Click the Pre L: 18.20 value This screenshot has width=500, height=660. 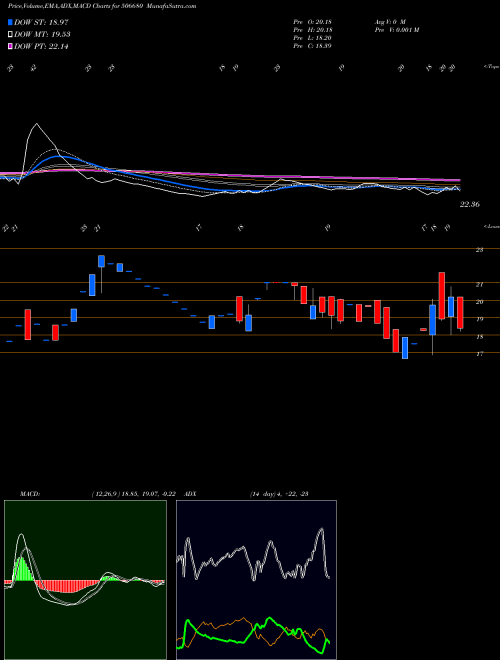[313, 38]
